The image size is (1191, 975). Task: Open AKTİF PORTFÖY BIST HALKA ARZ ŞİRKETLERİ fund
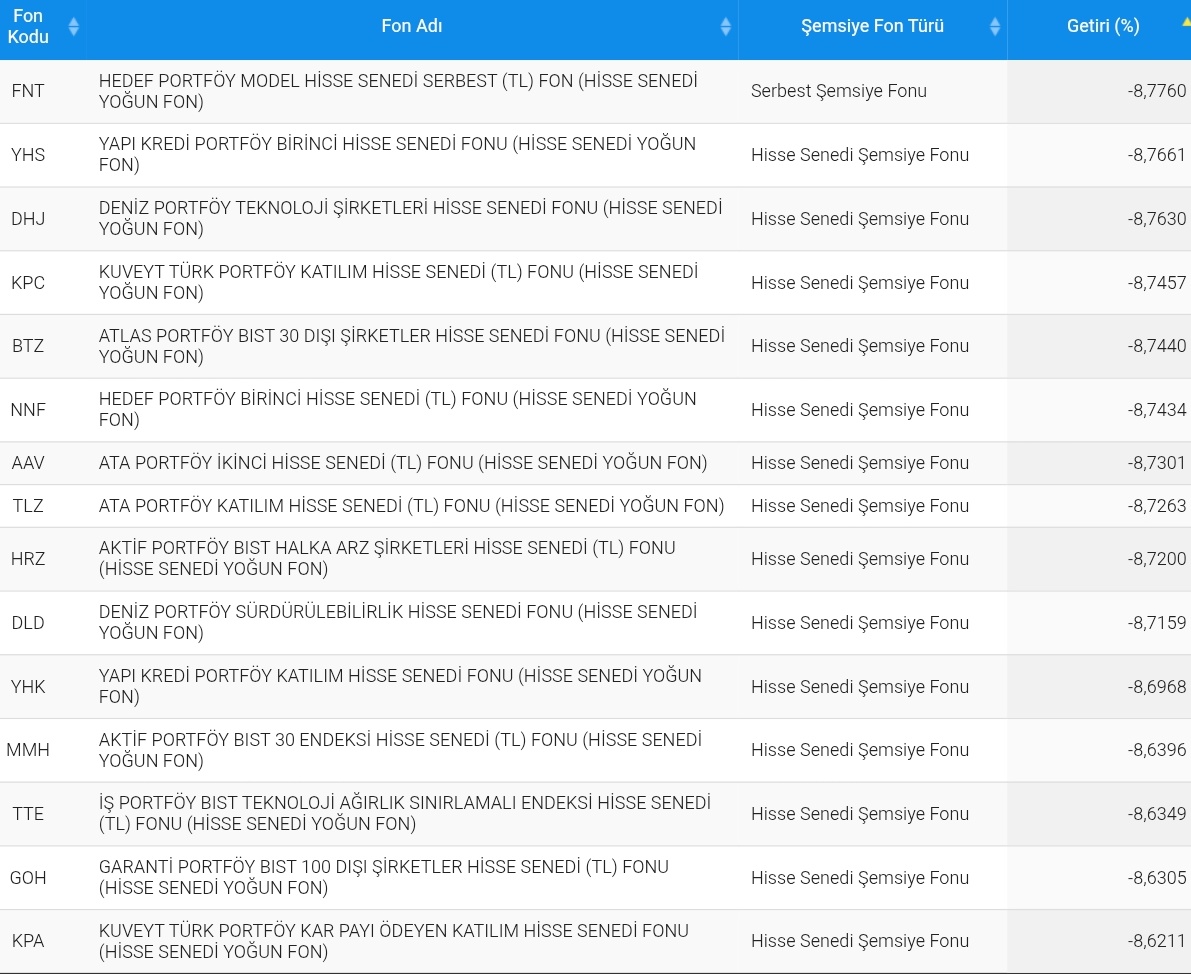pos(387,558)
